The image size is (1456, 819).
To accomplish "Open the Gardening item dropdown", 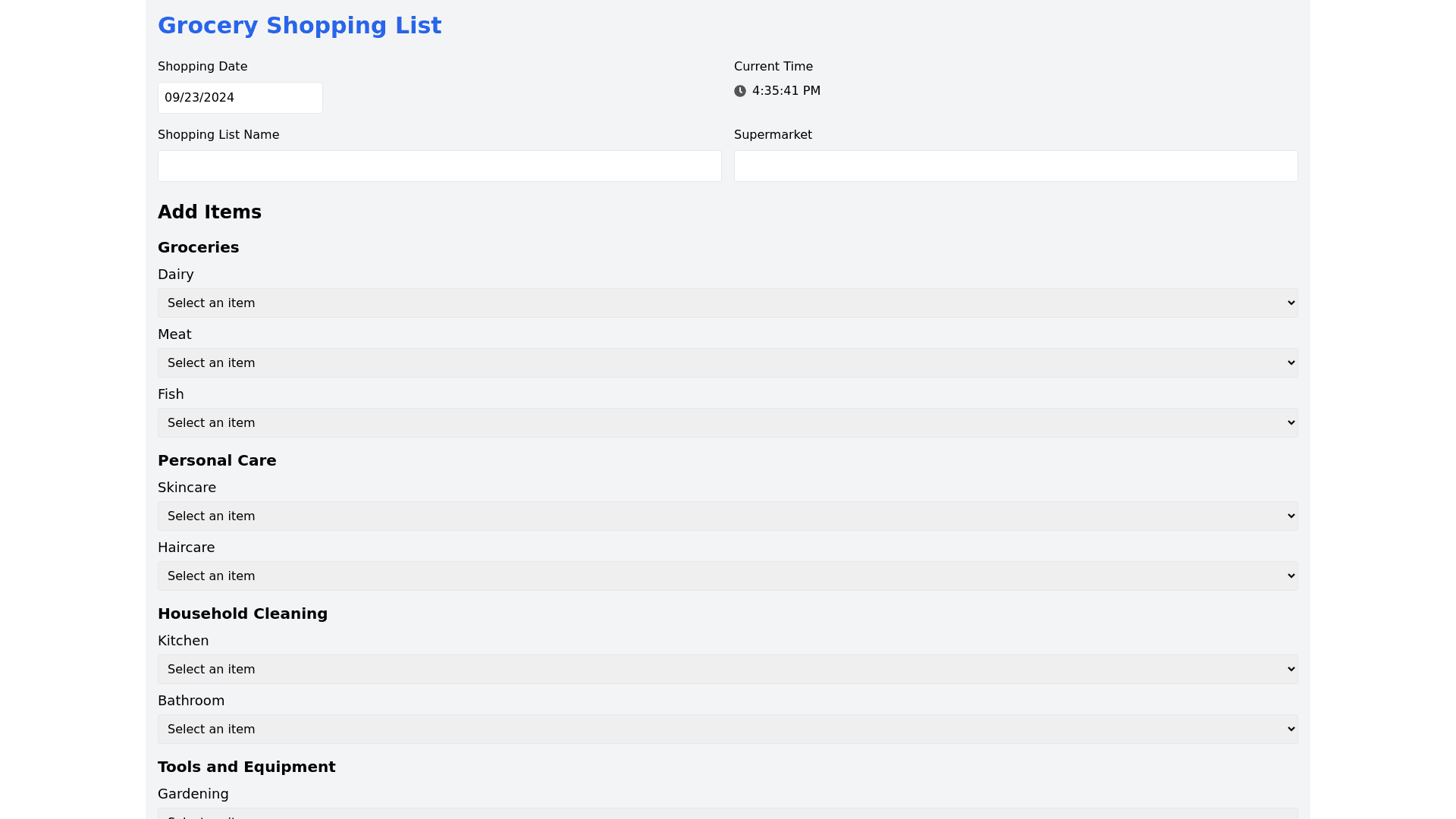I will pos(727,814).
